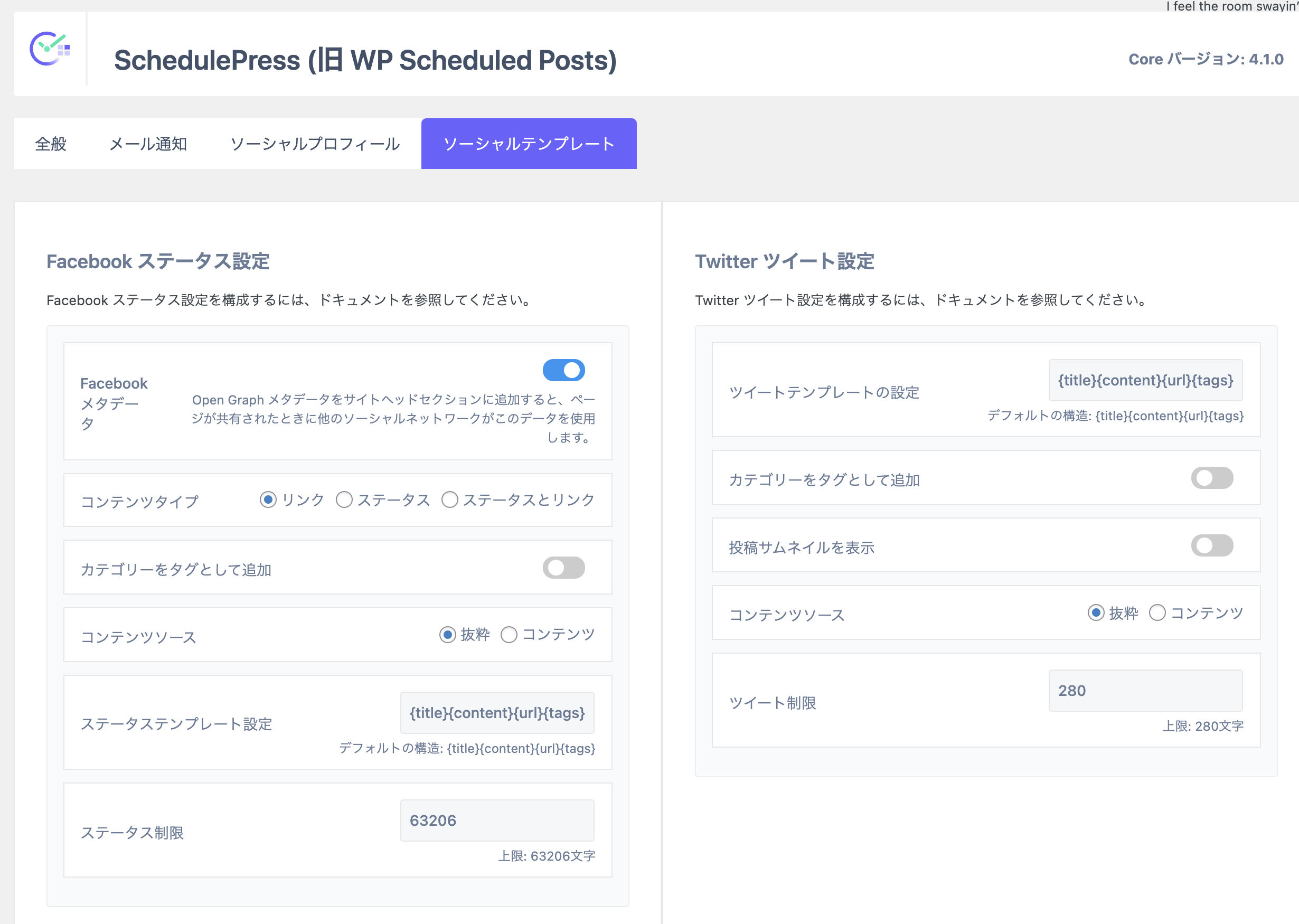Click the Twitter デフォルトの構造 hint text

pos(1115,416)
